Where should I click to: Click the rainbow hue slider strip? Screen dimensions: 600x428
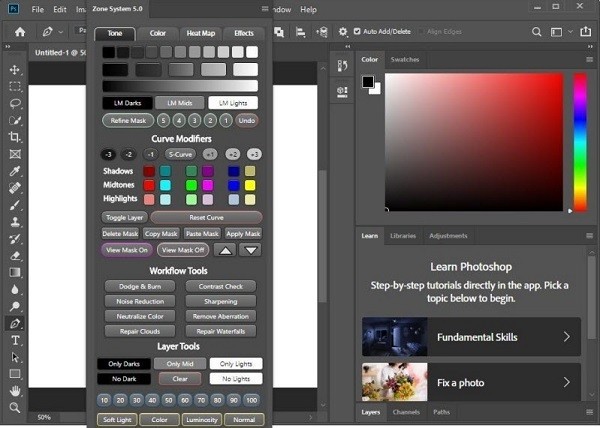point(579,140)
